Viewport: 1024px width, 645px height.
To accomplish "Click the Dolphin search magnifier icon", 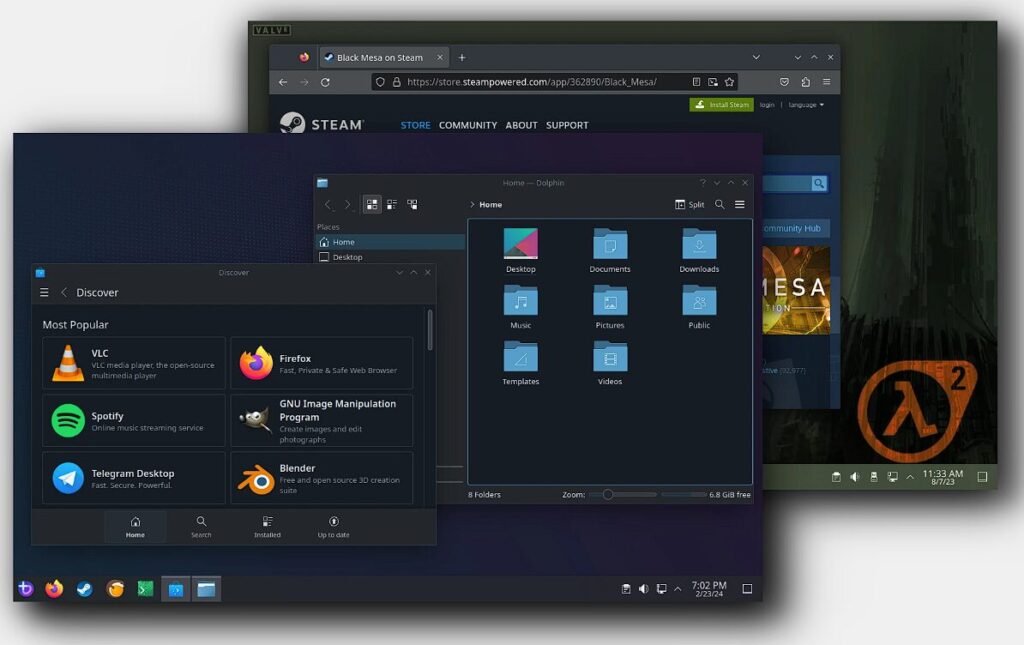I will (x=719, y=204).
